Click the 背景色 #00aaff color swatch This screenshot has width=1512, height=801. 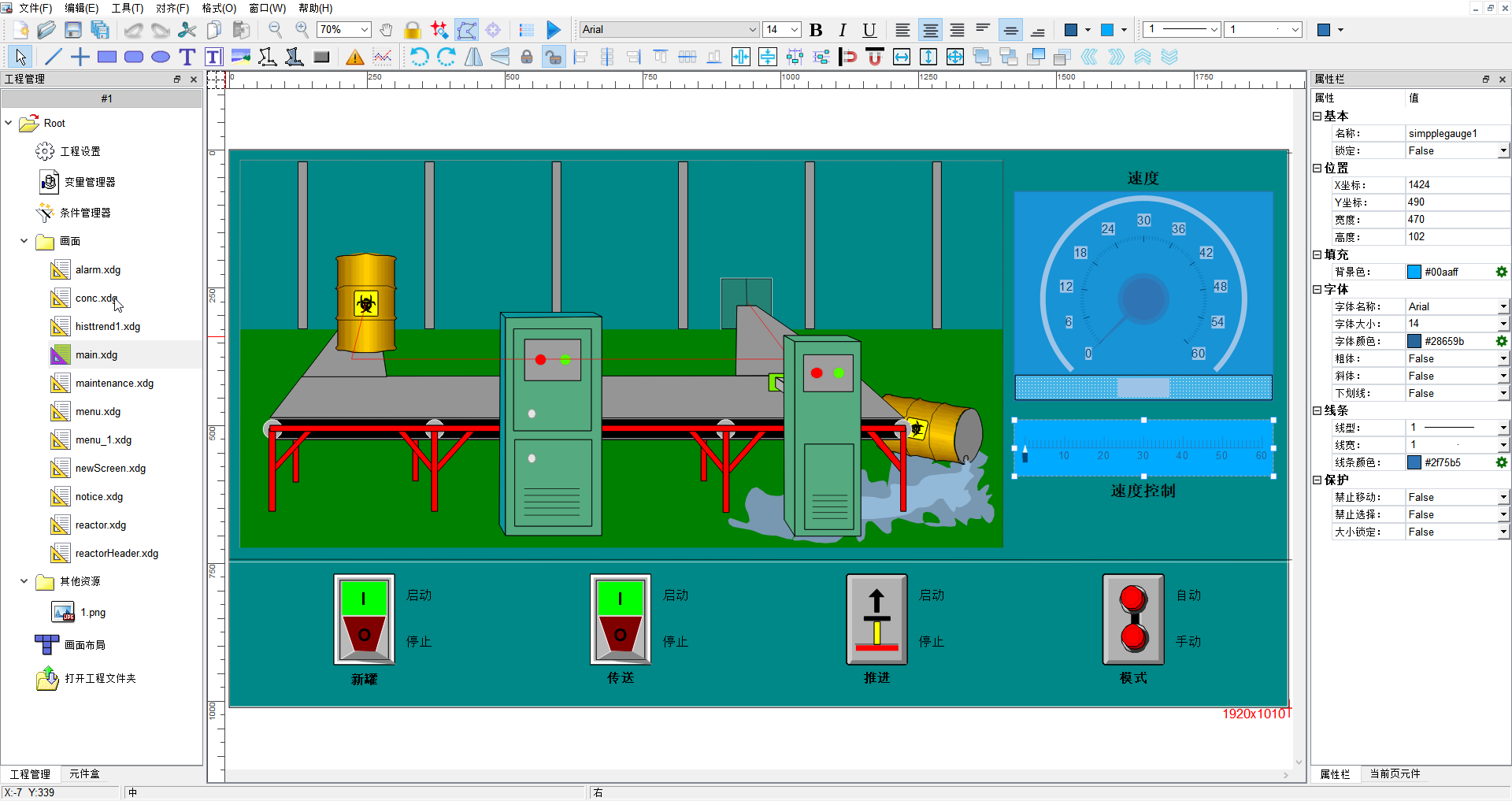[1414, 272]
